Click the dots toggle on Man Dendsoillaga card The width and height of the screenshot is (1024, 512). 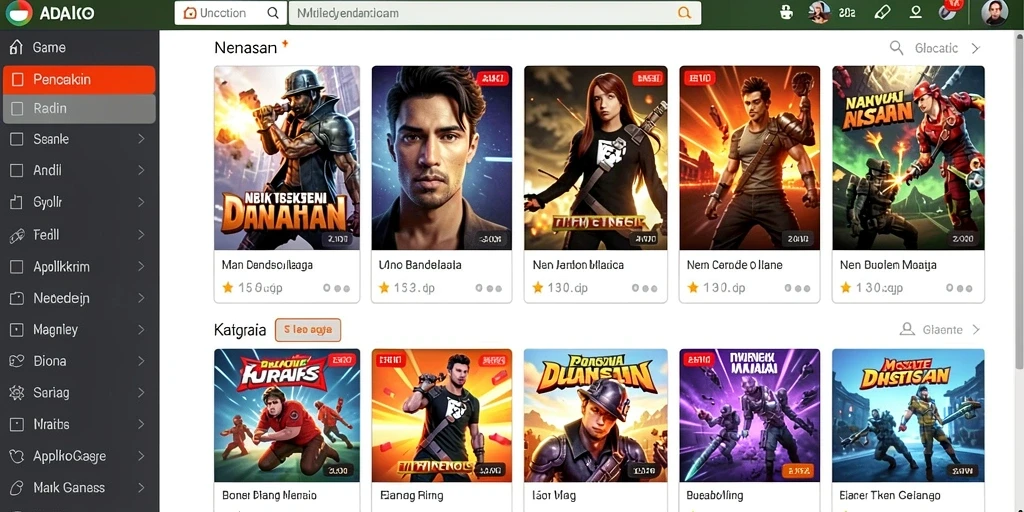click(336, 288)
